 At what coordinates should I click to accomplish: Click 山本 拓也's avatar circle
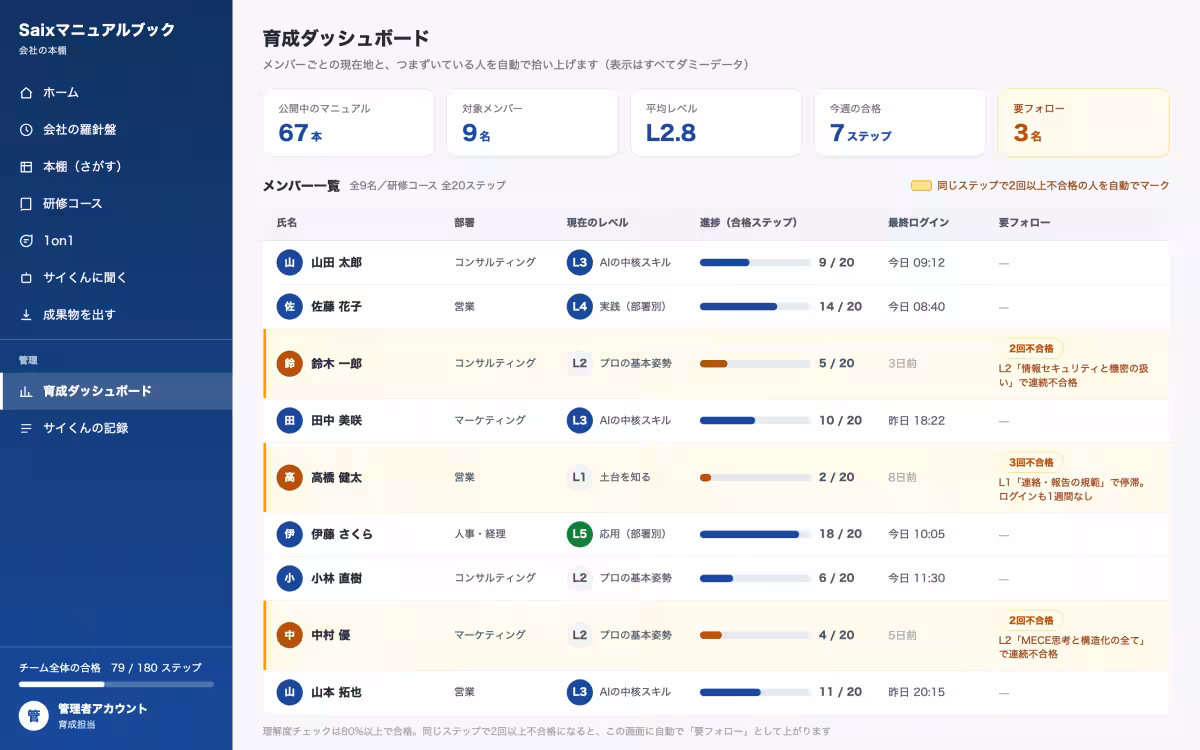coord(289,692)
